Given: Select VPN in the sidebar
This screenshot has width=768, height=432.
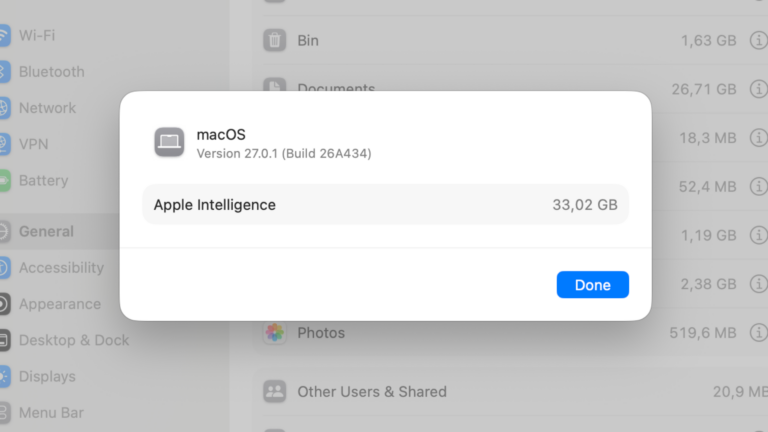Looking at the screenshot, I should pos(34,144).
